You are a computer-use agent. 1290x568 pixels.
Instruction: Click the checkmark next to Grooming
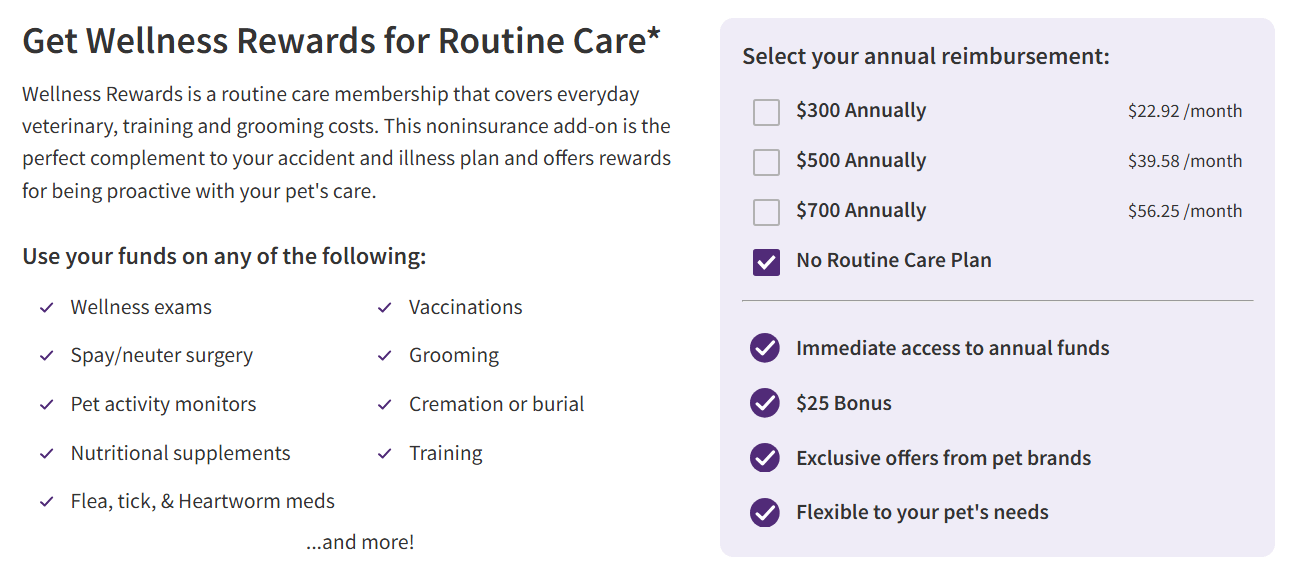tap(385, 356)
